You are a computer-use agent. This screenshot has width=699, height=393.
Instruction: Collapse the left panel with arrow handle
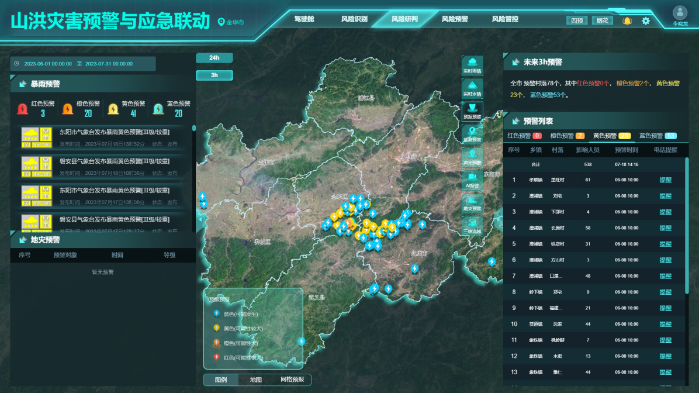click(201, 219)
